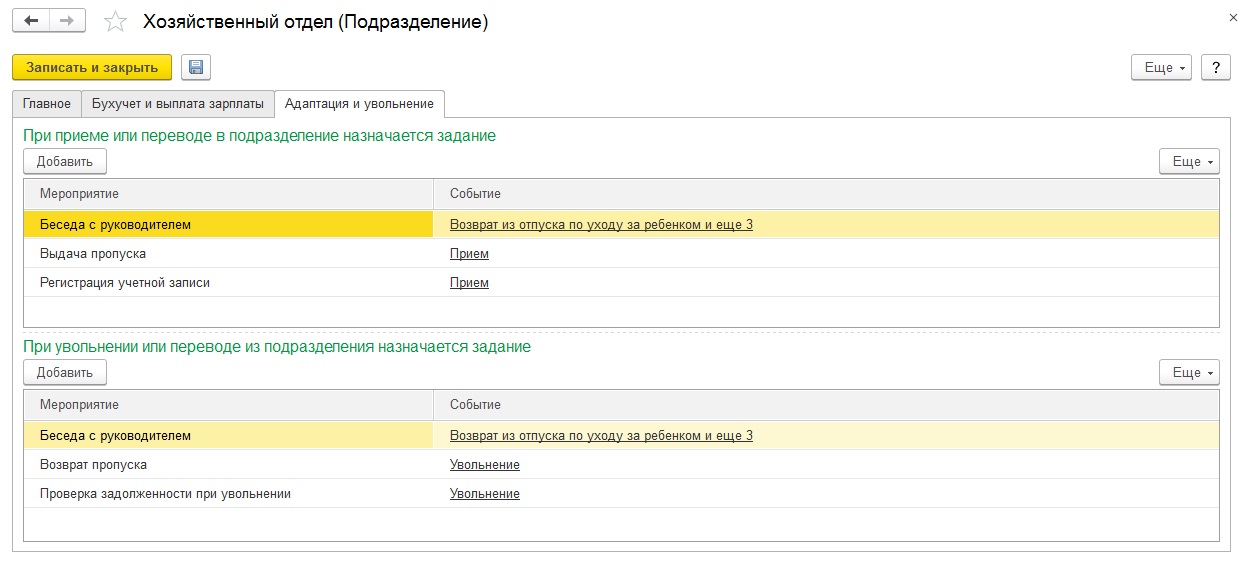Viewport: 1249px width, 563px height.
Task: Expand "Еще" menu of the hiring tasks table
Action: click(x=1189, y=161)
